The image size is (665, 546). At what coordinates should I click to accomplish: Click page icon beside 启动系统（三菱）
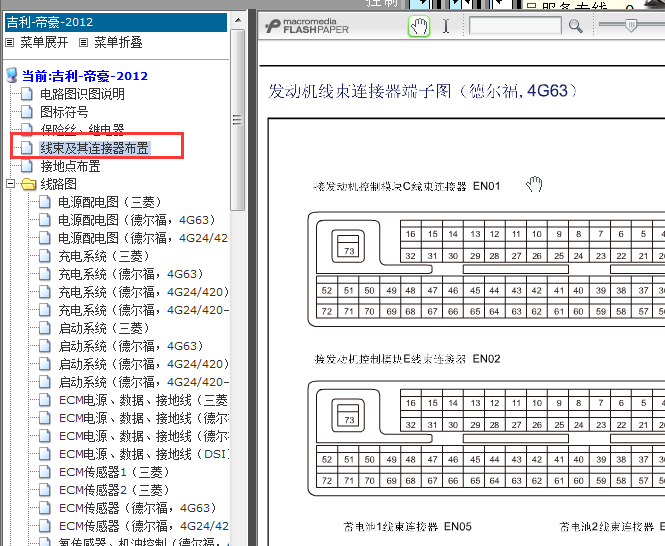click(45, 328)
